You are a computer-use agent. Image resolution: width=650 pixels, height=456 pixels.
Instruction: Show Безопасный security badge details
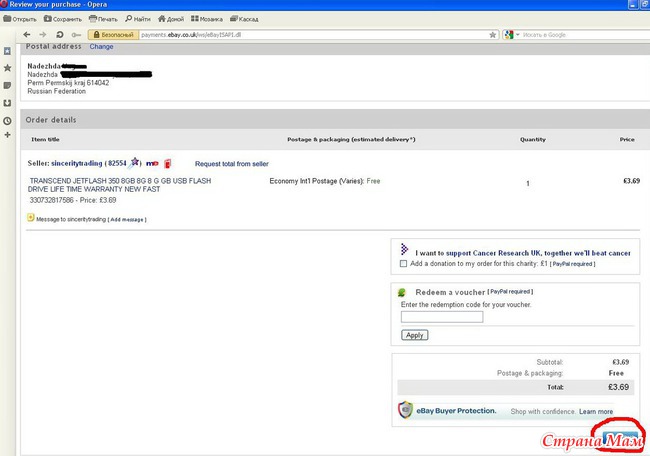tap(113, 35)
